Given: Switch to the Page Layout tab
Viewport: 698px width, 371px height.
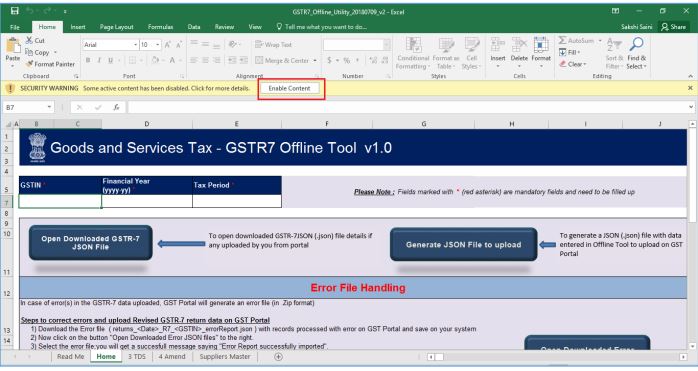Looking at the screenshot, I should tap(117, 27).
